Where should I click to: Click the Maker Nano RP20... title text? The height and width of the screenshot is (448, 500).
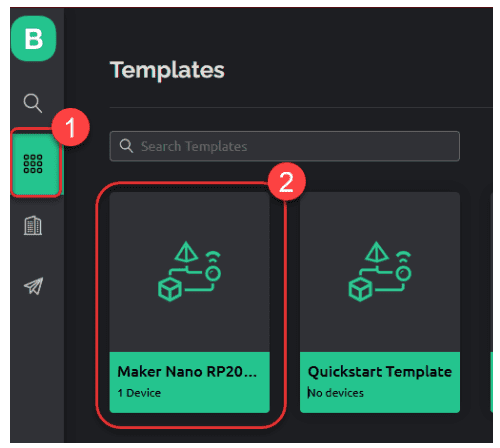click(187, 372)
